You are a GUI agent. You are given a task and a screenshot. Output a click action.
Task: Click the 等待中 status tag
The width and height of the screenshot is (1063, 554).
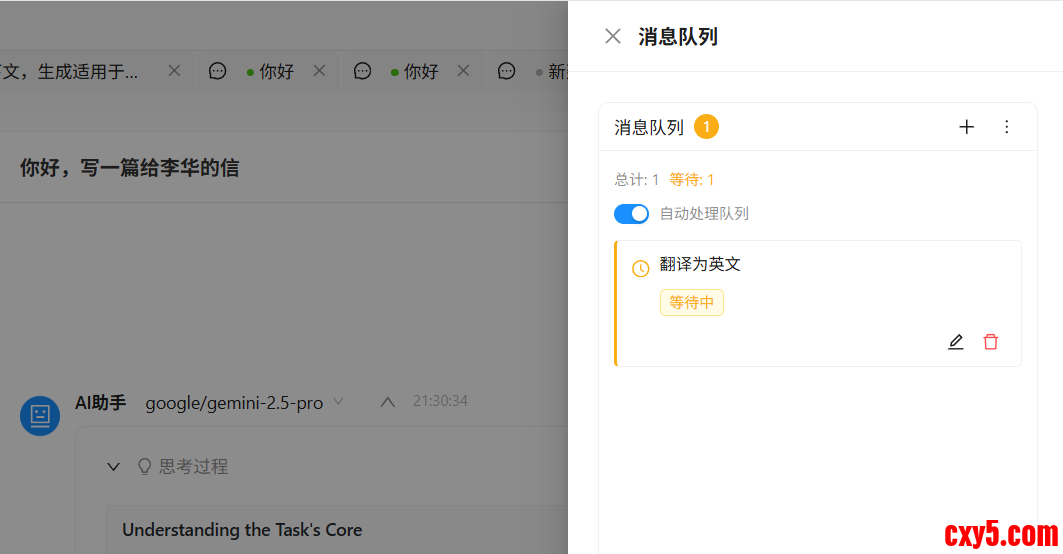(x=691, y=303)
